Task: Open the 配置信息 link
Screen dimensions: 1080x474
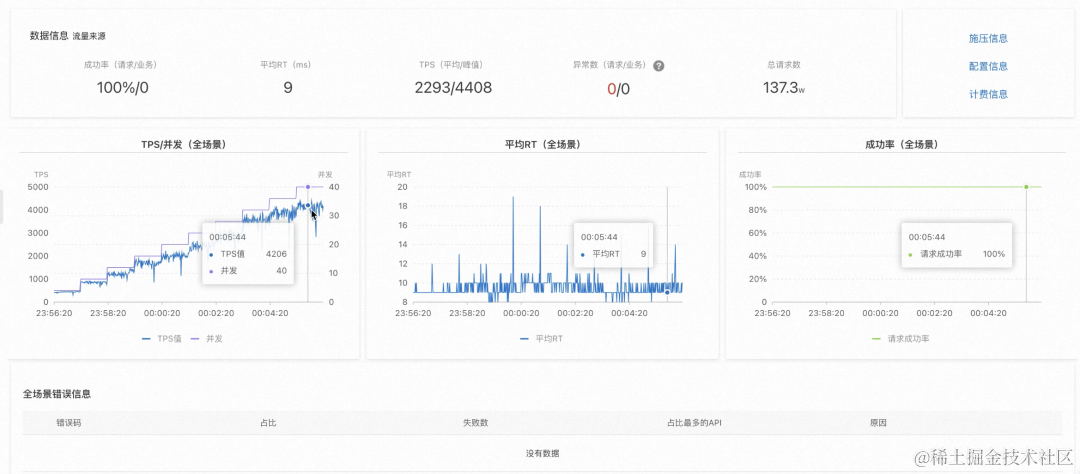Action: (988, 66)
